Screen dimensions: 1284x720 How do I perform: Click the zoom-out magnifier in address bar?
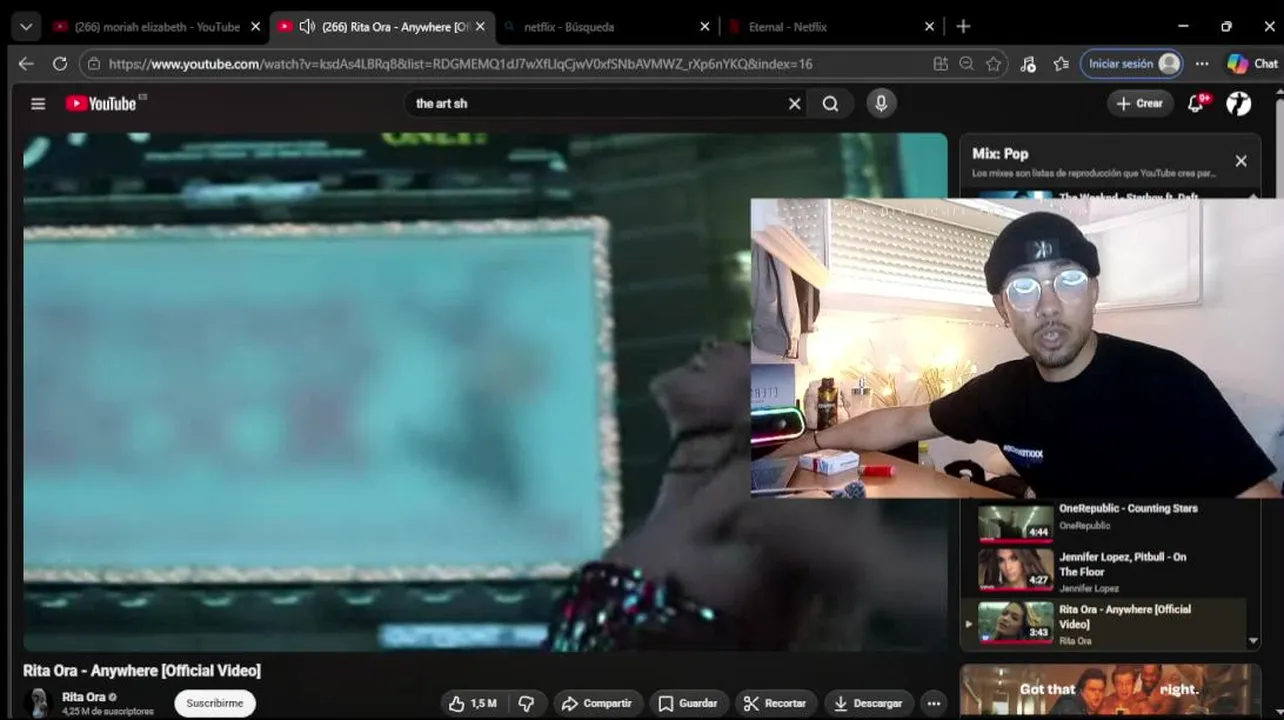966,64
